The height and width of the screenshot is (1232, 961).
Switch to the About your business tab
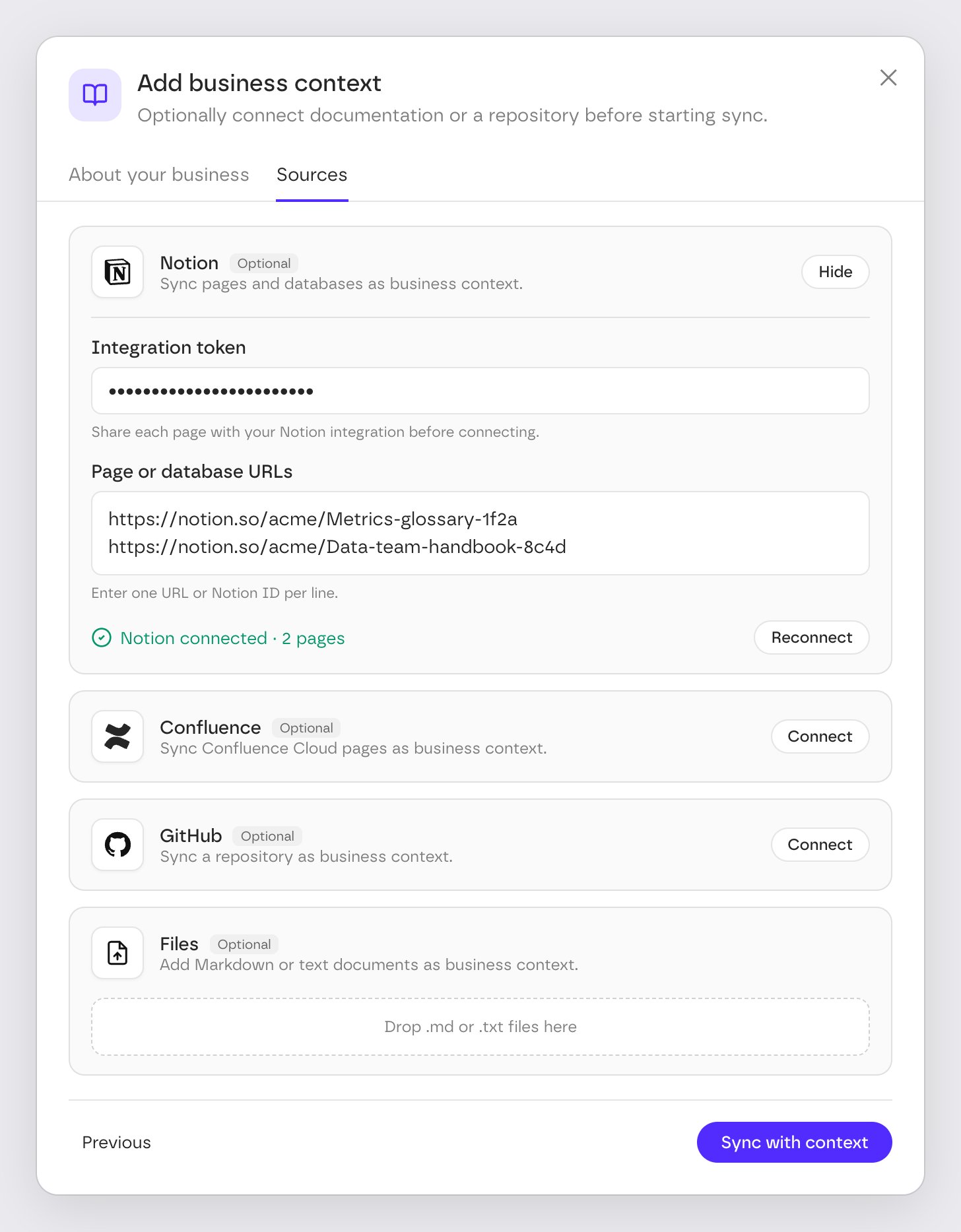pos(159,174)
